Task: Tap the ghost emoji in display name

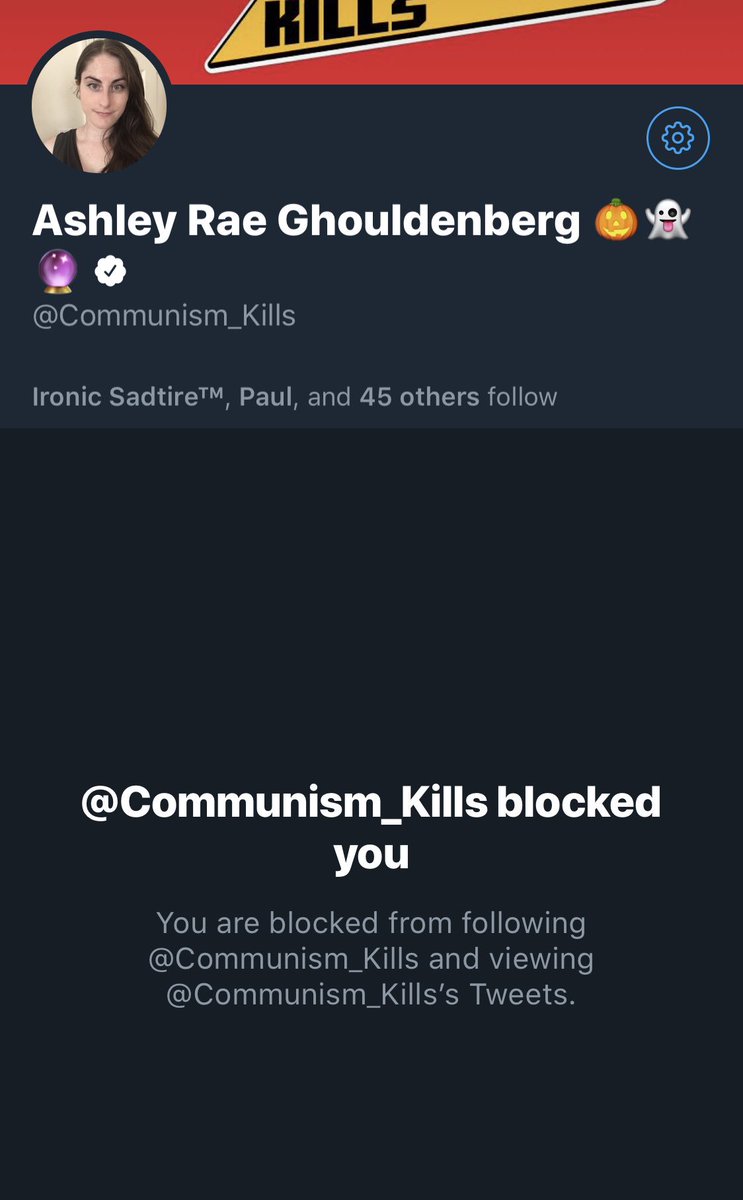Action: (669, 221)
